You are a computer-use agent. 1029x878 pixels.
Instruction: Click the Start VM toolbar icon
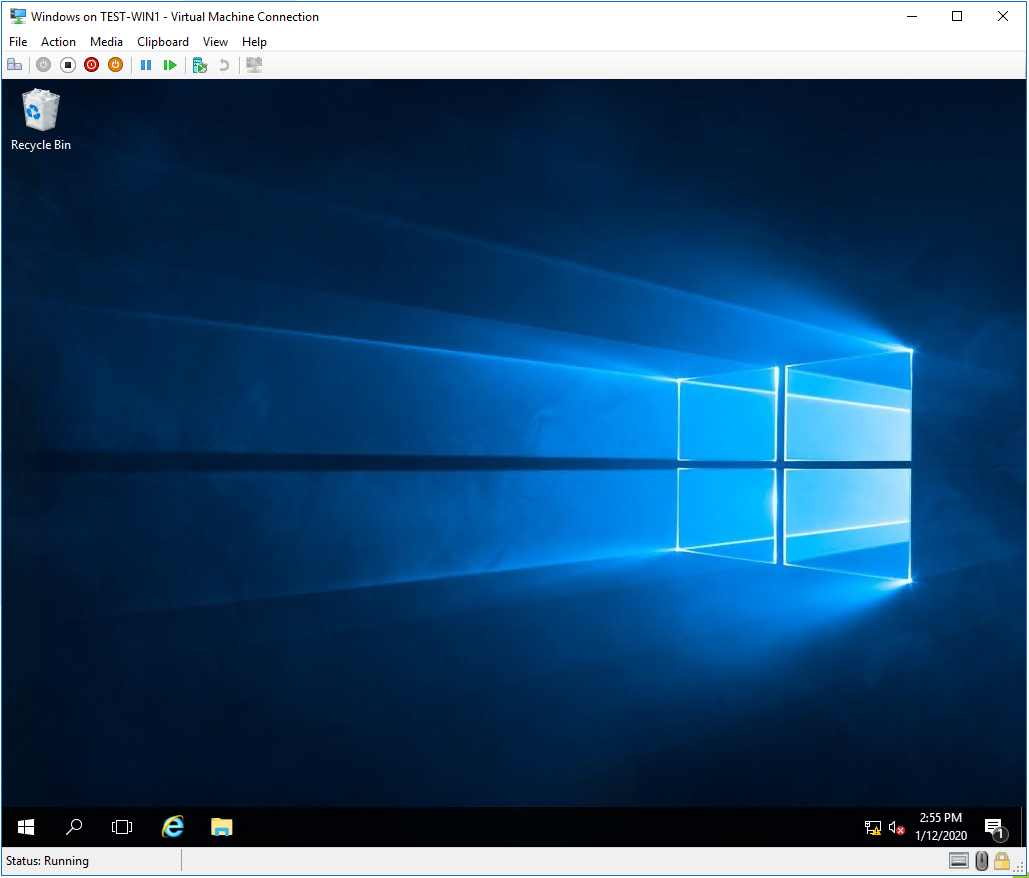click(43, 65)
